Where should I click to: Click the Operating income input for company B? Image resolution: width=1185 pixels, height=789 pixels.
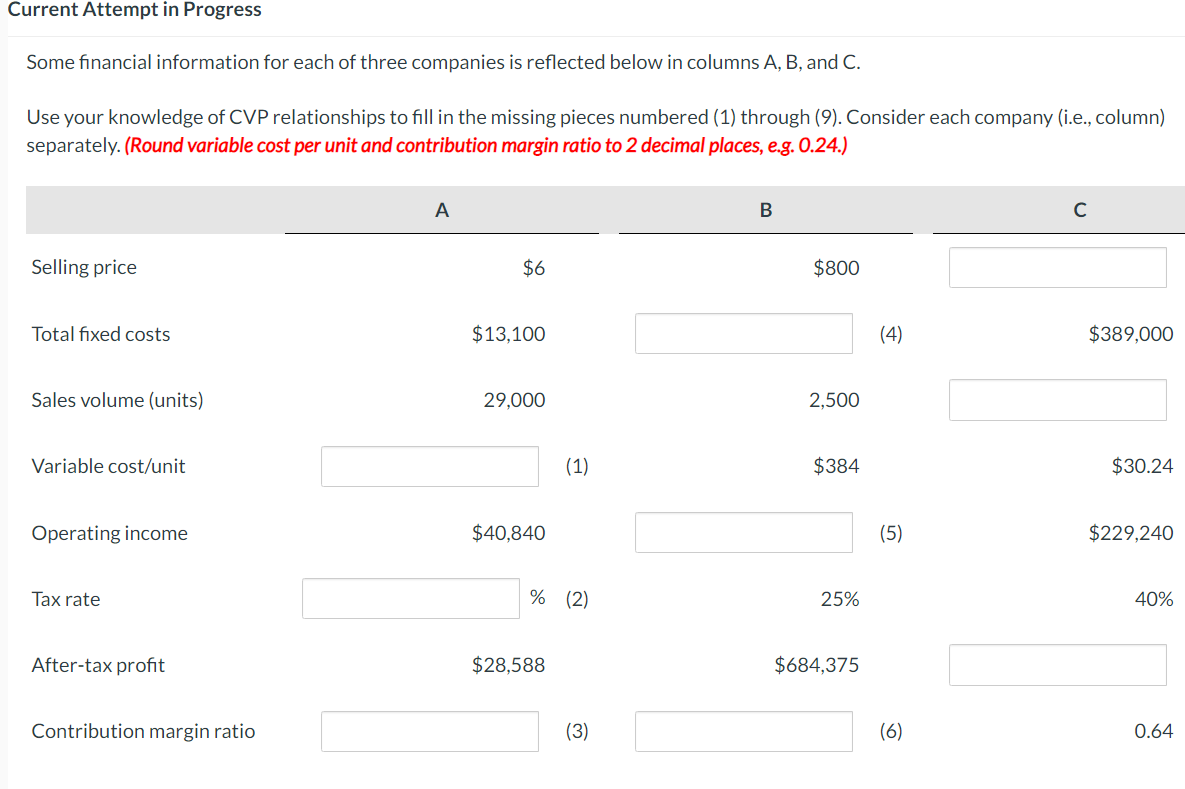[743, 532]
